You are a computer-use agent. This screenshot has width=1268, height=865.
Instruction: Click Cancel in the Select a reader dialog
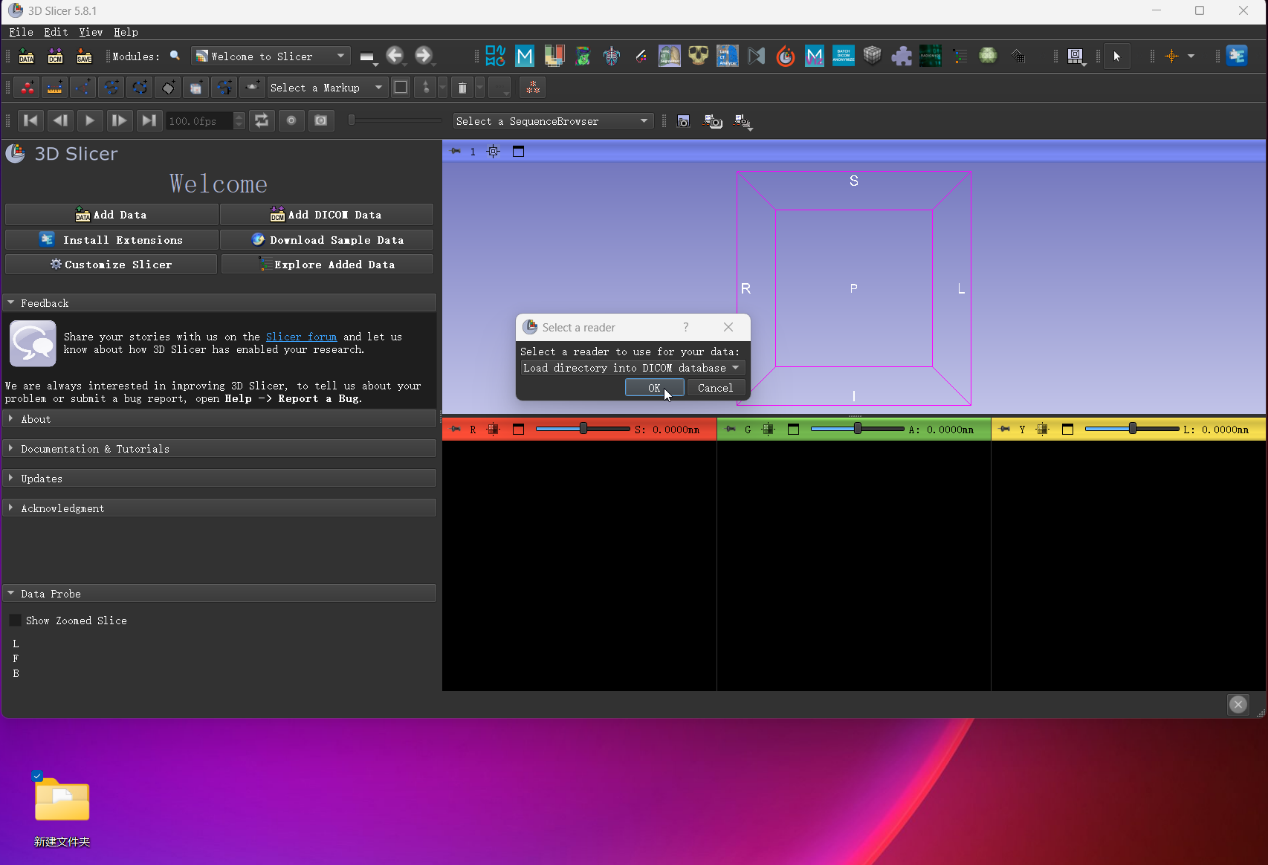click(715, 388)
